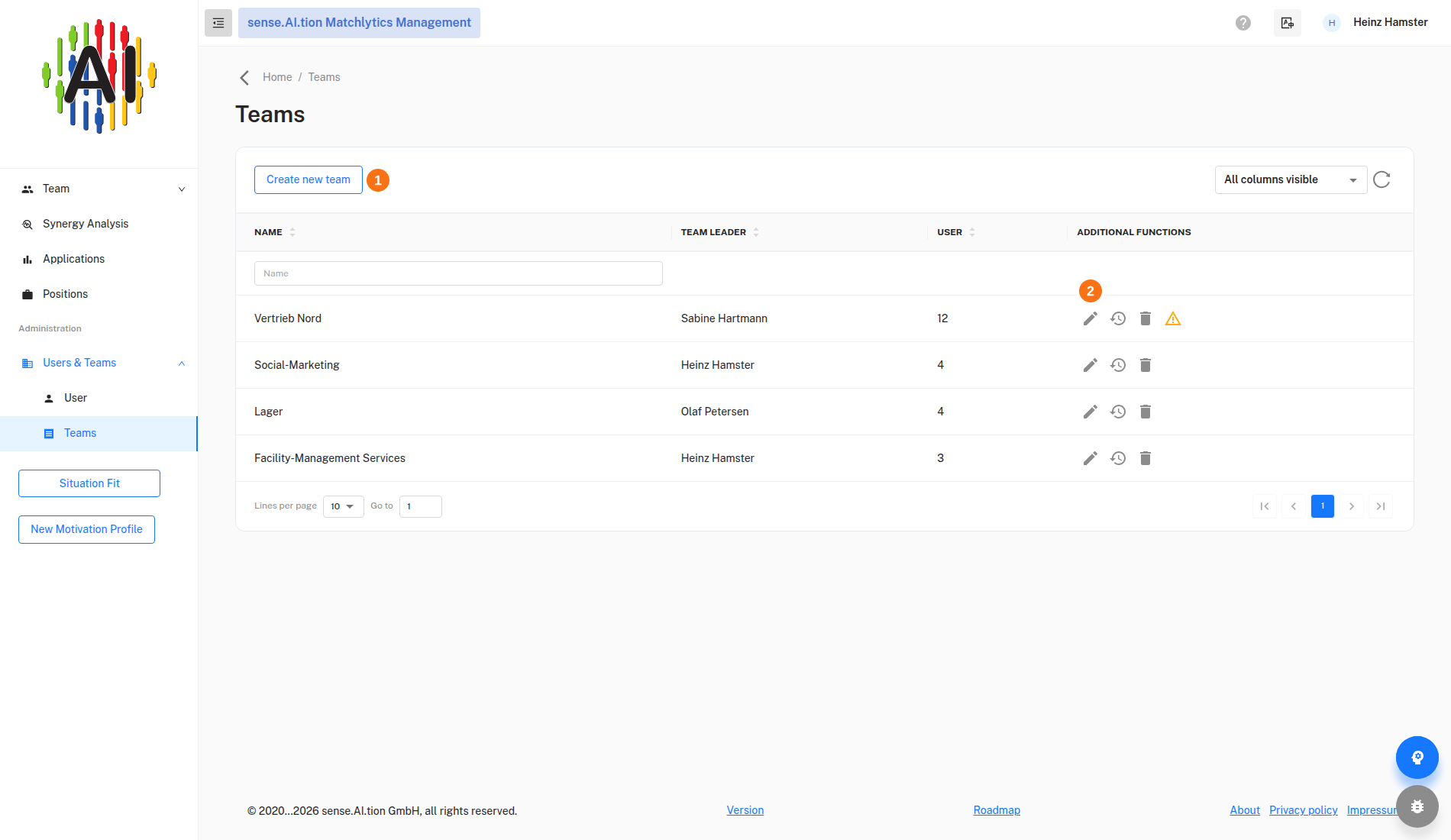Screen dimensions: 1451x840
Task: Refresh the teams table
Action: 1382,179
